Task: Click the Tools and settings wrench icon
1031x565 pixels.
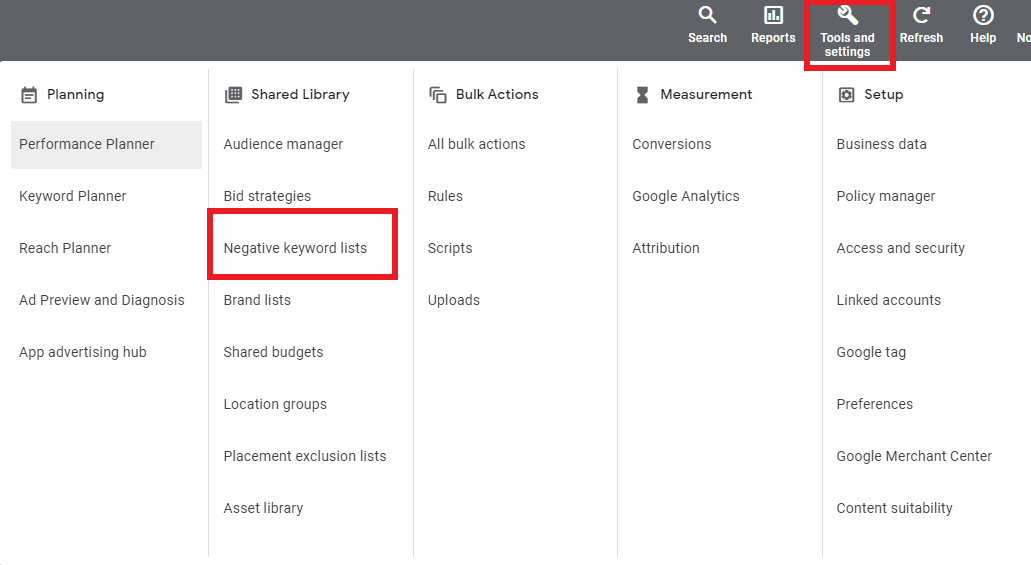Action: click(847, 15)
